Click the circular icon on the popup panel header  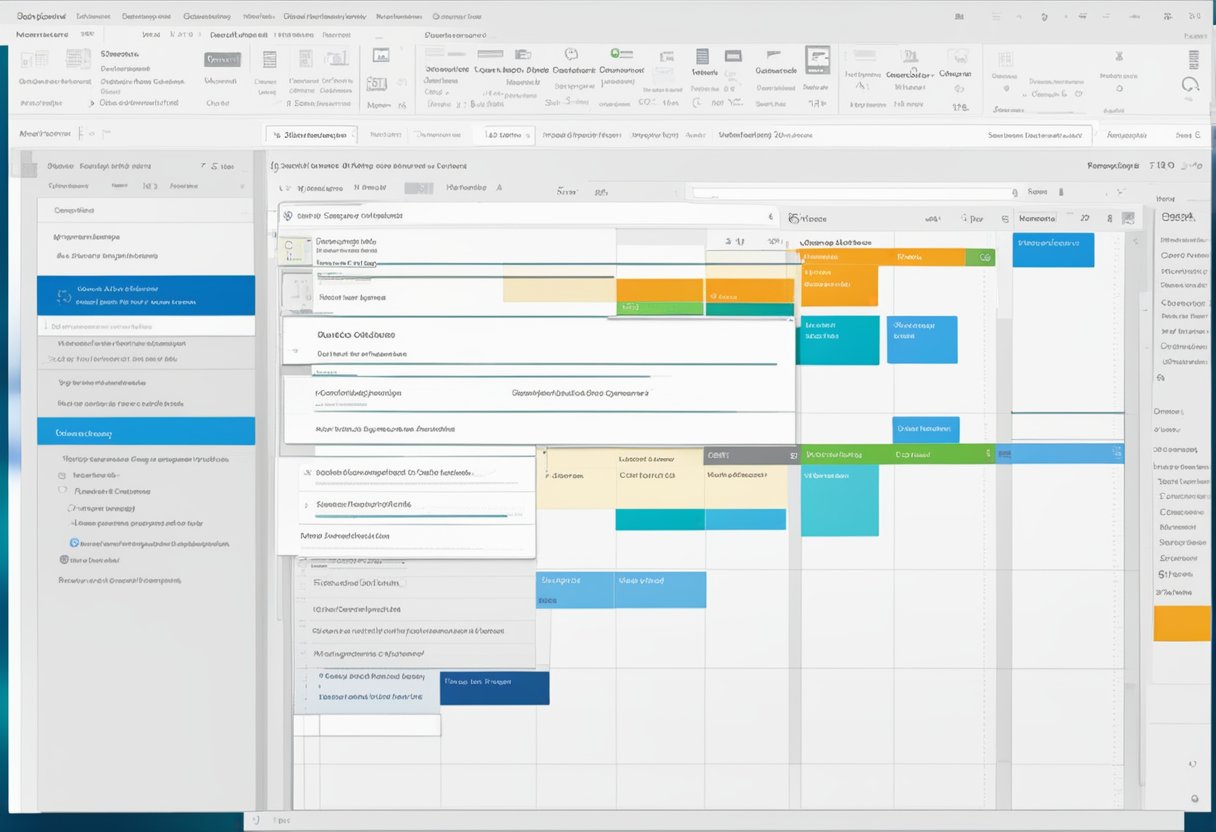tap(286, 215)
